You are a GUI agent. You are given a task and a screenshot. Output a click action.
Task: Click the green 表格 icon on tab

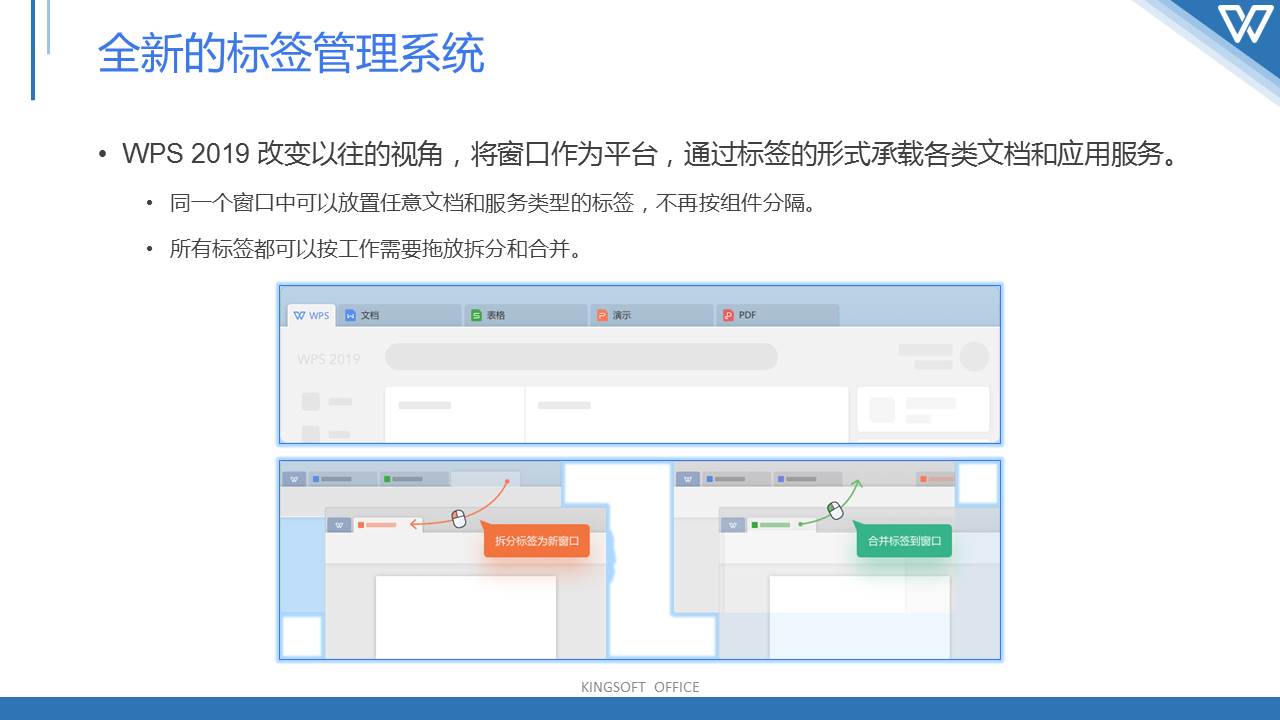coord(477,315)
